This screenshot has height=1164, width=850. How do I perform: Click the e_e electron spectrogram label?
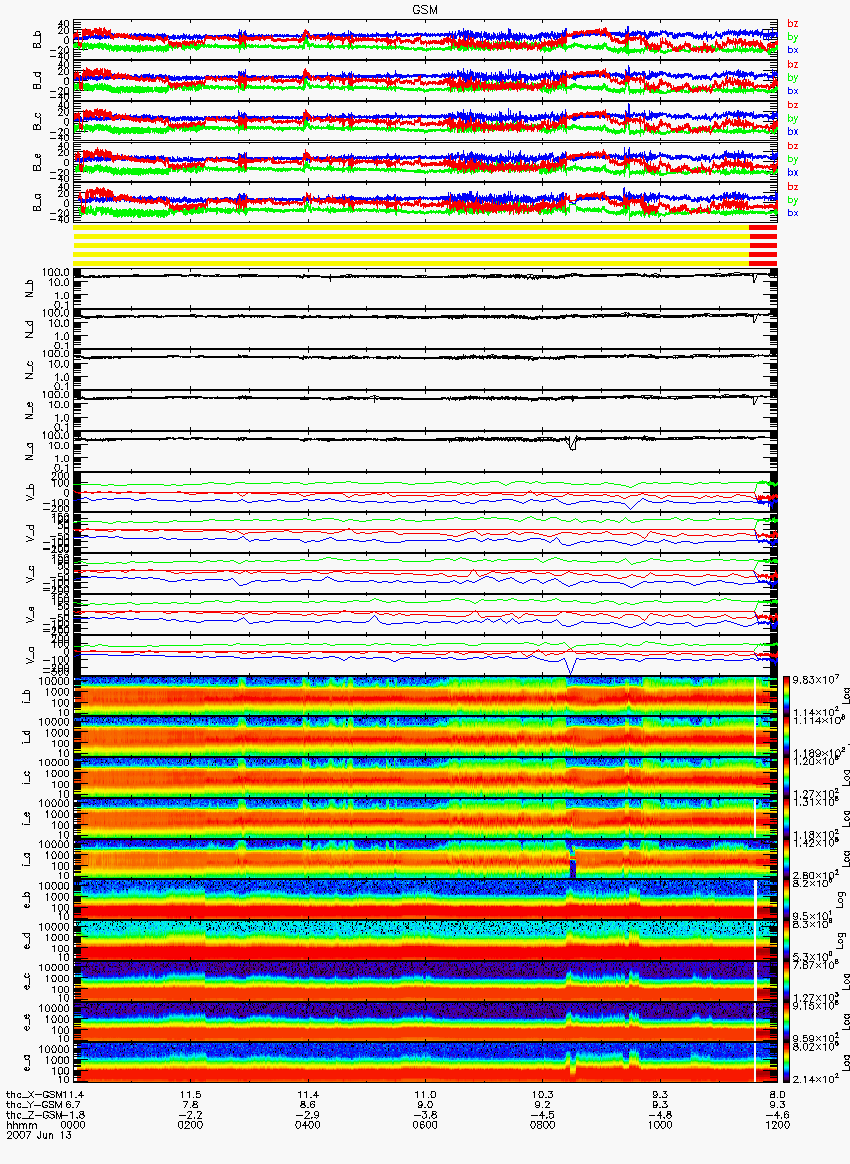pos(26,1021)
